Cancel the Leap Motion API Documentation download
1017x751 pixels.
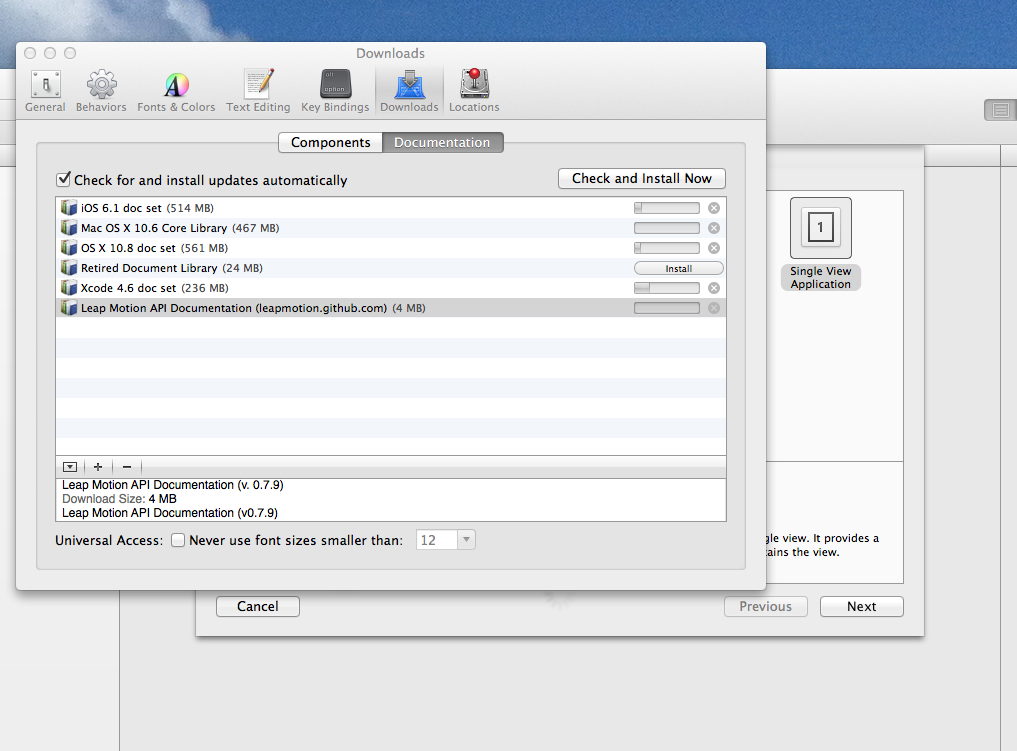coord(713,308)
